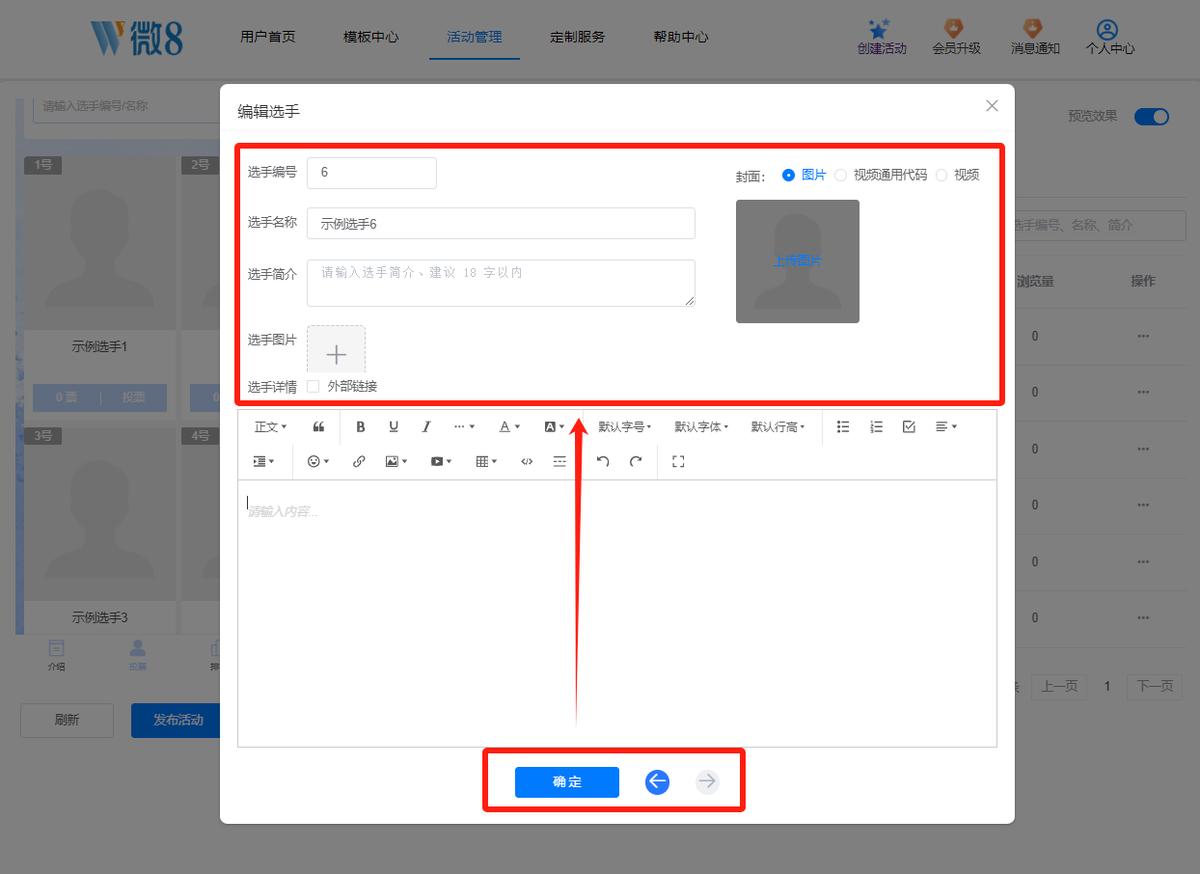Open the text alignment dropdown
This screenshot has height=874, width=1200.
(x=946, y=427)
